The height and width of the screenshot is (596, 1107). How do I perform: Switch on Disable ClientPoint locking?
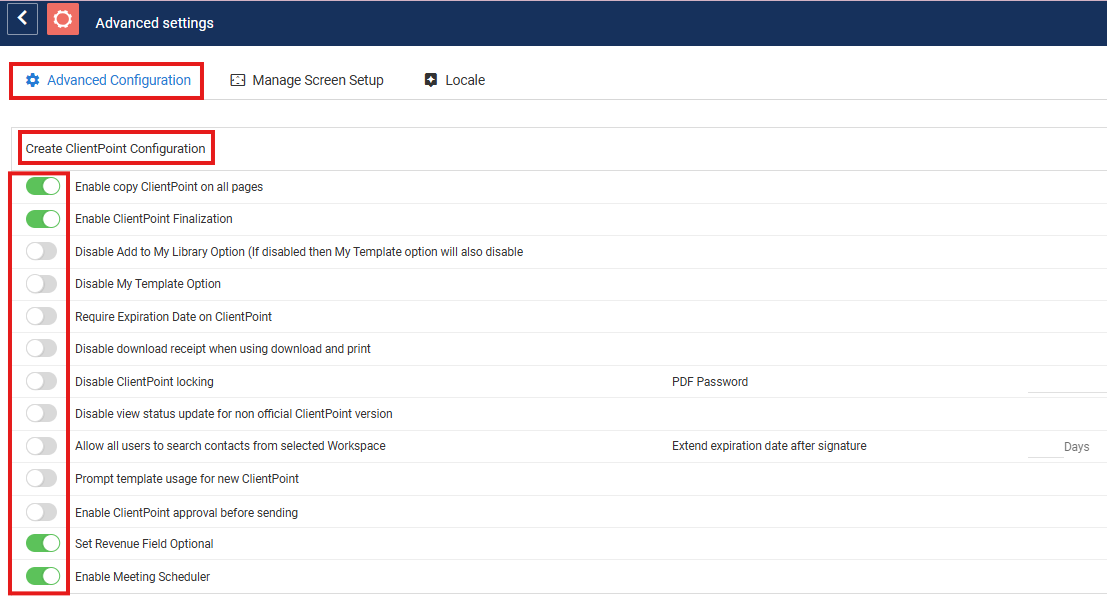coord(42,381)
